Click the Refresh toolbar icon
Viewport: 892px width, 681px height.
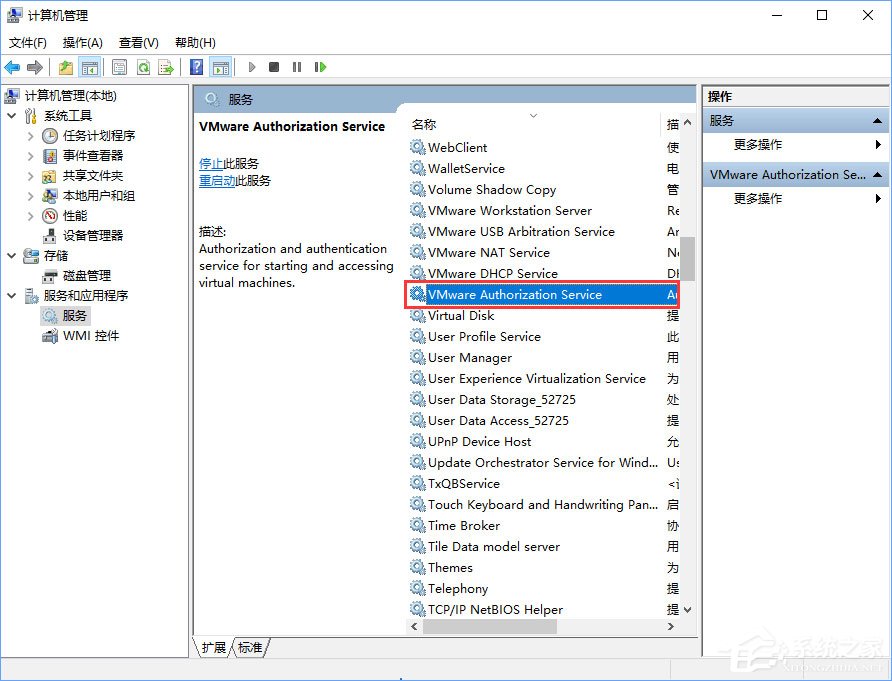(x=142, y=67)
